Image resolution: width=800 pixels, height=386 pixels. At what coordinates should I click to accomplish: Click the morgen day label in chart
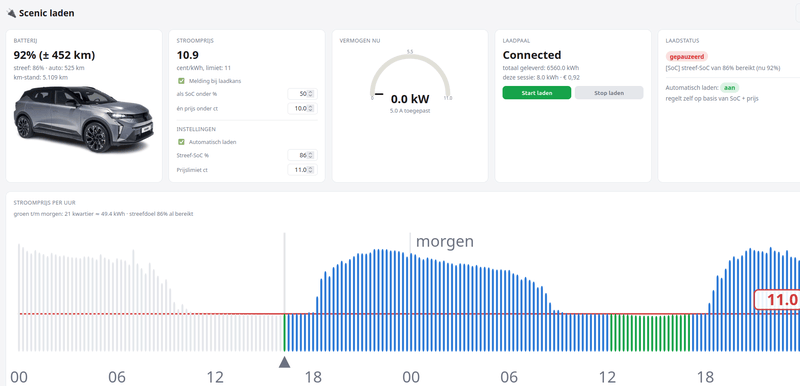(444, 241)
